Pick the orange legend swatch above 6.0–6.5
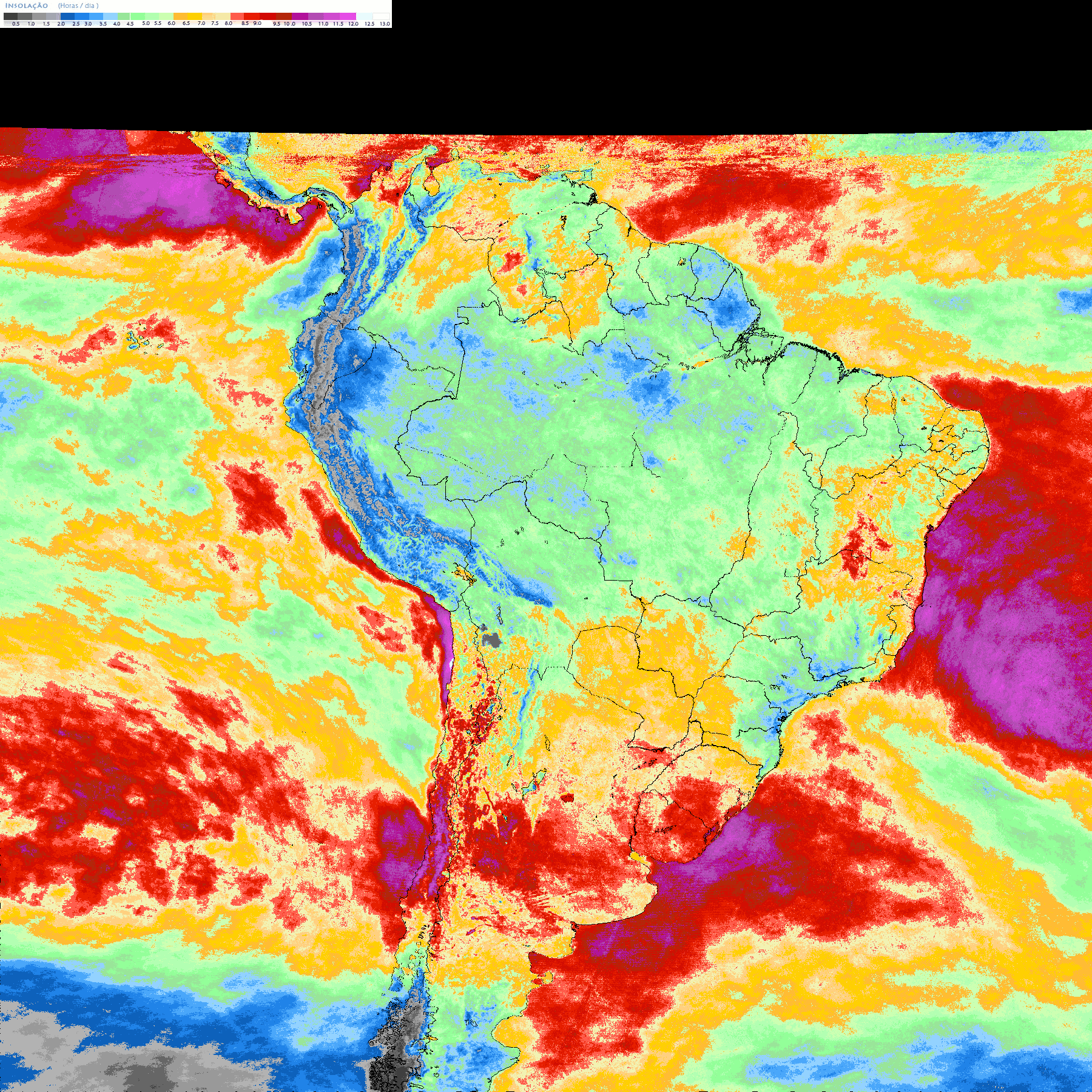Image resolution: width=1092 pixels, height=1092 pixels. 181,16
